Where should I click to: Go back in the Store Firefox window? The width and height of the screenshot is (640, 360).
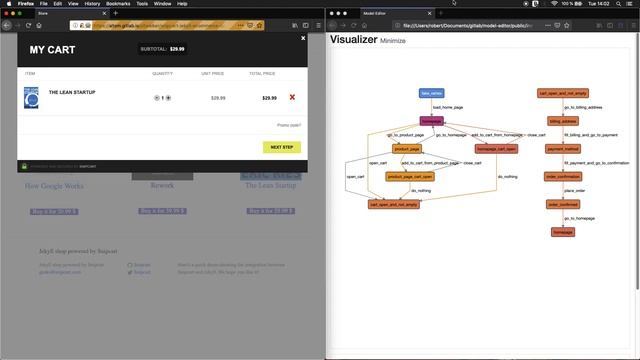(x=7, y=25)
